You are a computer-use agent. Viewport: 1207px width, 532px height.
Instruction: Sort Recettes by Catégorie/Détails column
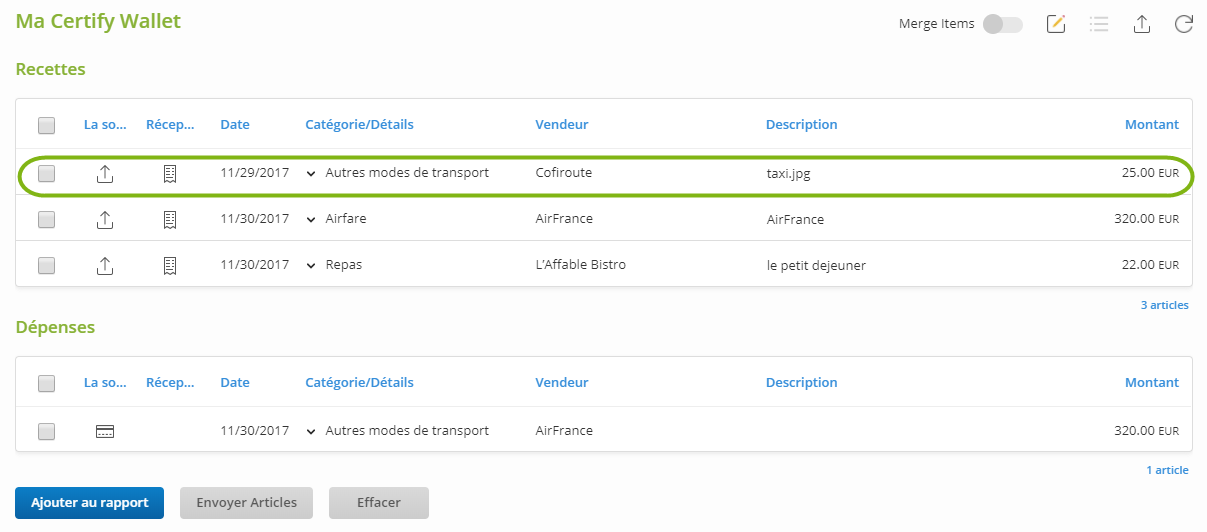click(359, 125)
